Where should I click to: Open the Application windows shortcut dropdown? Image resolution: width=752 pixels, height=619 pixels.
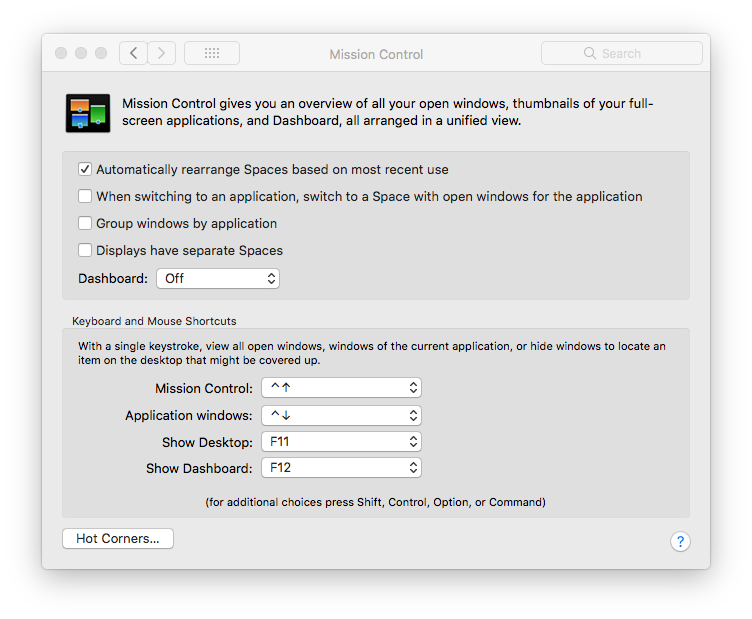click(341, 415)
